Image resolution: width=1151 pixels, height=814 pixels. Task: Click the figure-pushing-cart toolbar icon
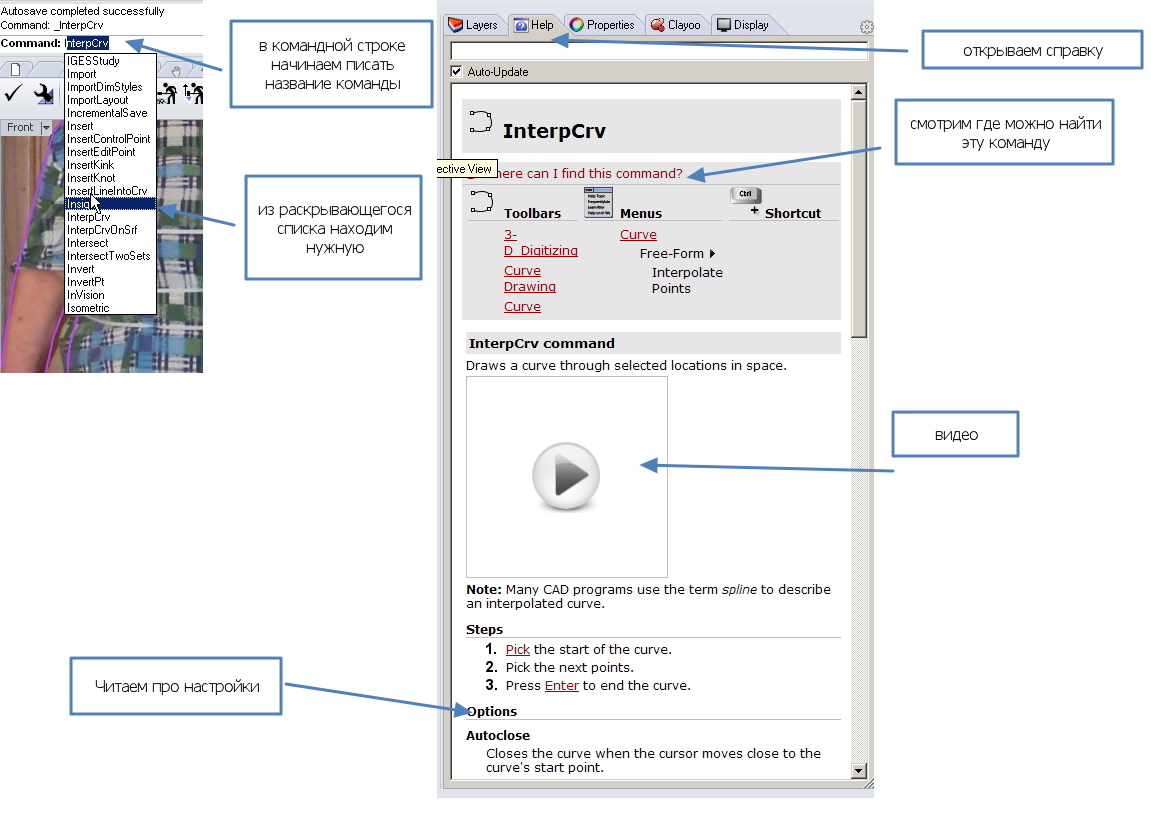pyautogui.click(x=169, y=94)
